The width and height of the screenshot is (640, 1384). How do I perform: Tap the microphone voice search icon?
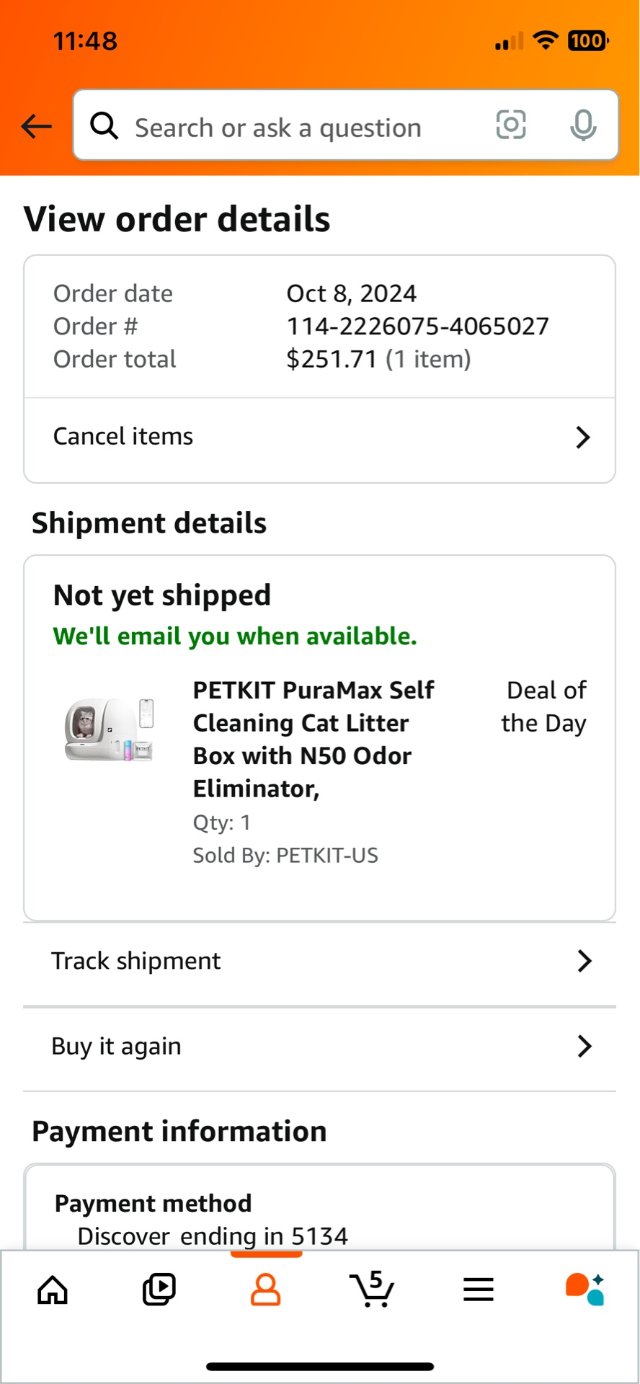tap(582, 125)
